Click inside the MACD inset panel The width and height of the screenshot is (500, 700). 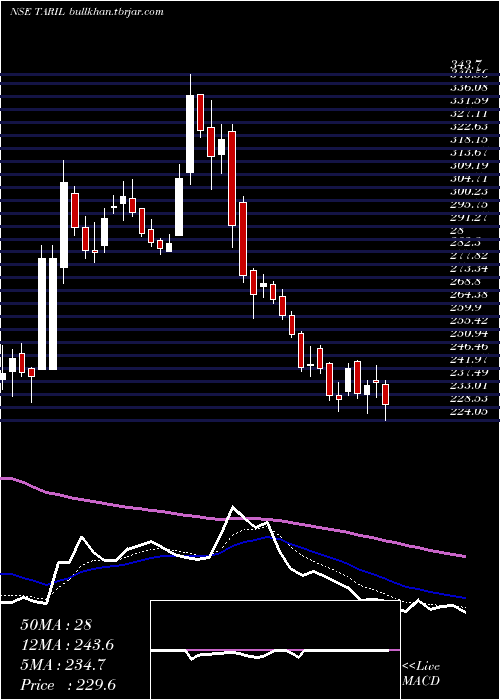275,650
